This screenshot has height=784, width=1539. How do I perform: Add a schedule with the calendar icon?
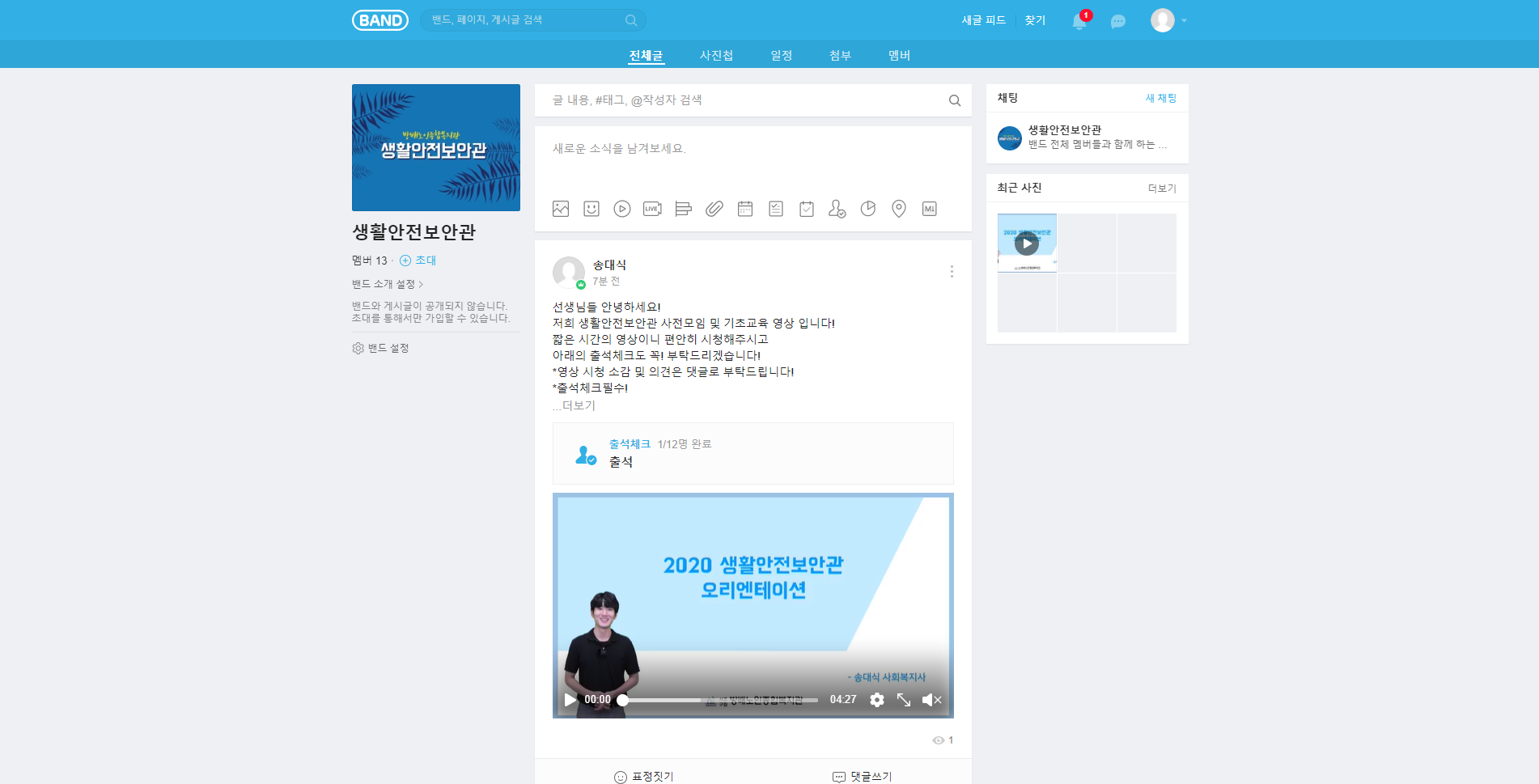(x=745, y=209)
